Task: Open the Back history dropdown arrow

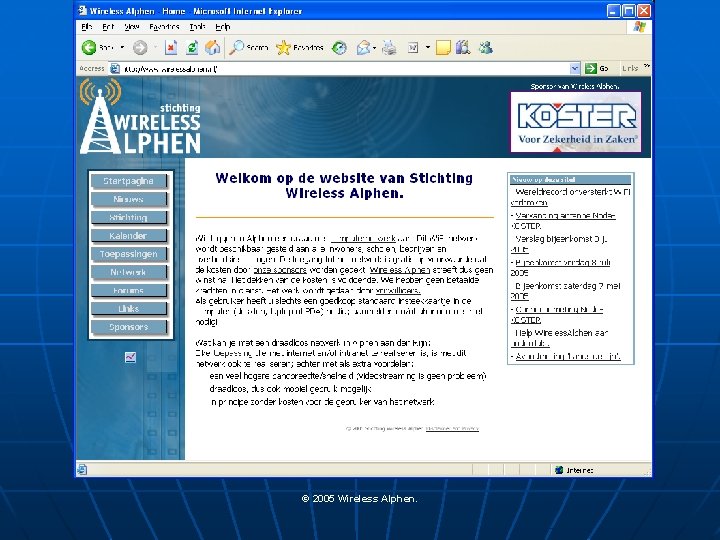Action: 122,47
